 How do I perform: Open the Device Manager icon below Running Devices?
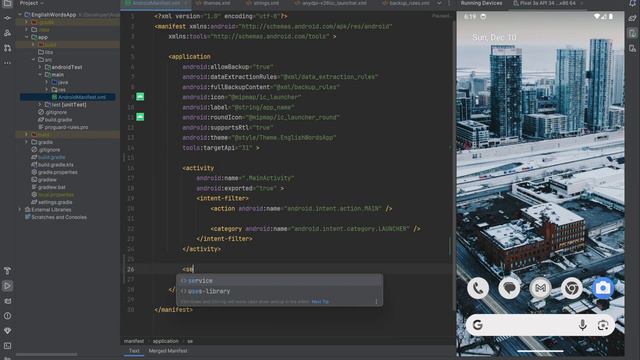(x=632, y=49)
